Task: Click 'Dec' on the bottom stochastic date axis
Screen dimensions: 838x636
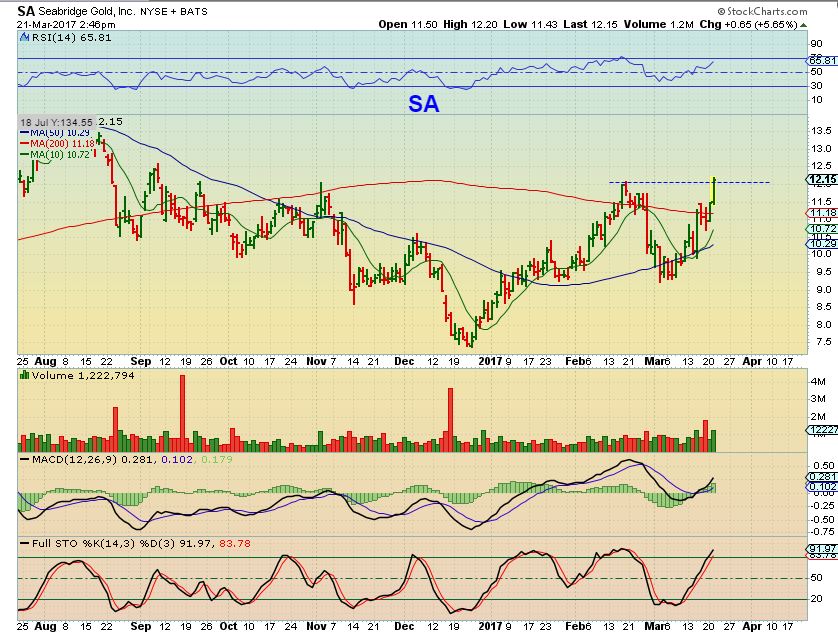Action: (x=405, y=626)
